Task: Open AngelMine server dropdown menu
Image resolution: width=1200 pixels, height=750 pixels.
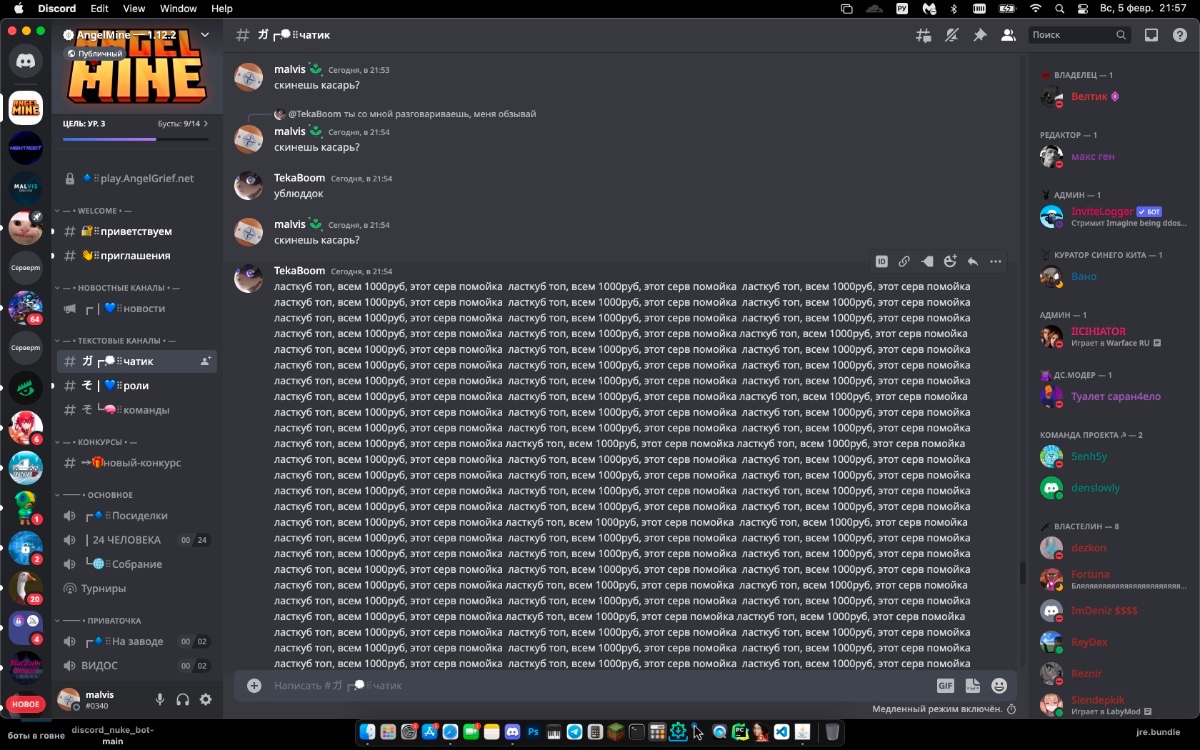Action: pos(205,35)
